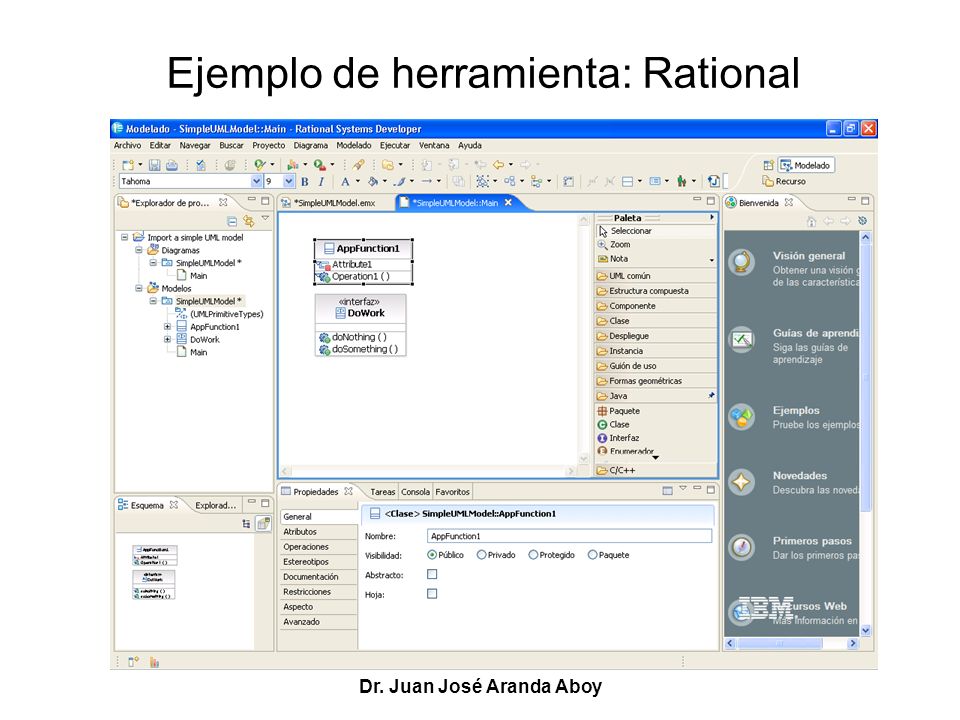Image resolution: width=960 pixels, height=720 pixels.
Task: Open the Diagrama menu
Action: click(x=310, y=146)
